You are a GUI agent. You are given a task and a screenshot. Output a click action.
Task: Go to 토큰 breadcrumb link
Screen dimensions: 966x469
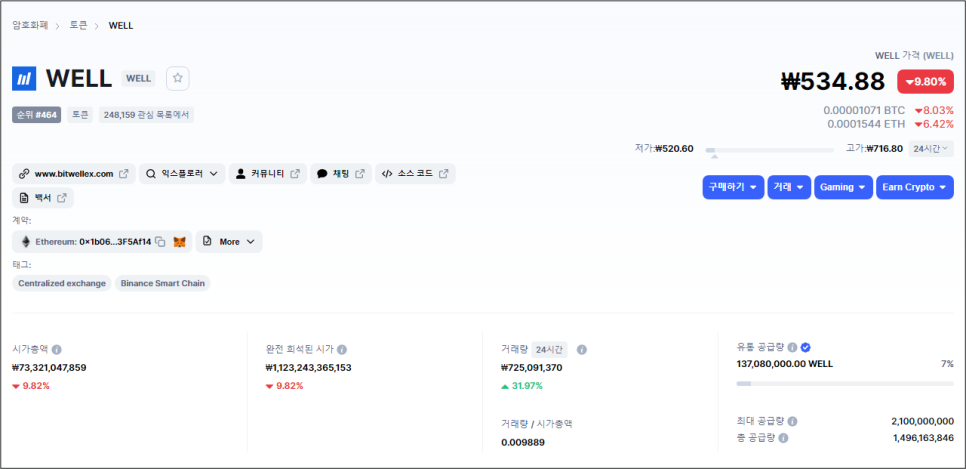[78, 25]
